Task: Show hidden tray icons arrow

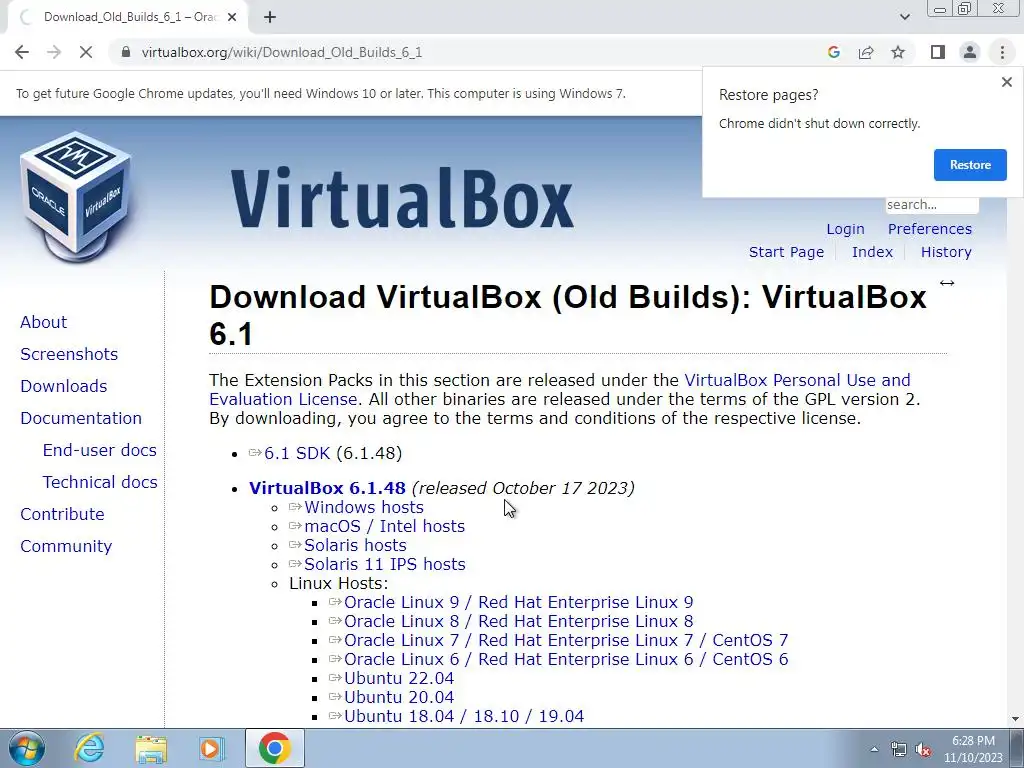Action: click(874, 749)
